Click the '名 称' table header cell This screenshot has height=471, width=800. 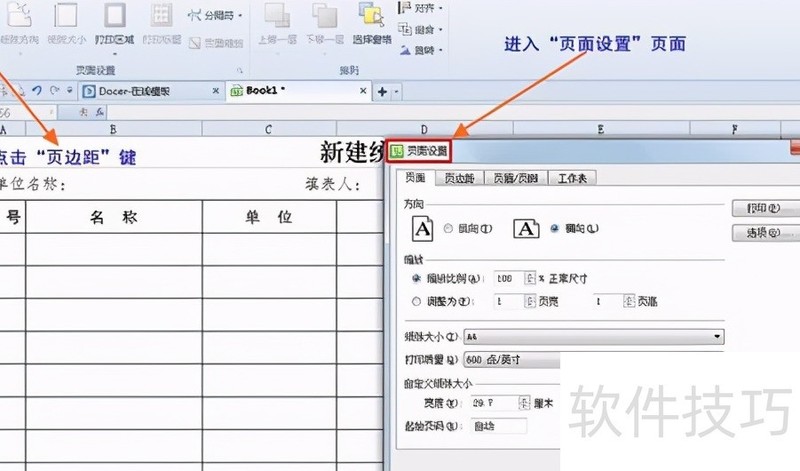tap(114, 217)
